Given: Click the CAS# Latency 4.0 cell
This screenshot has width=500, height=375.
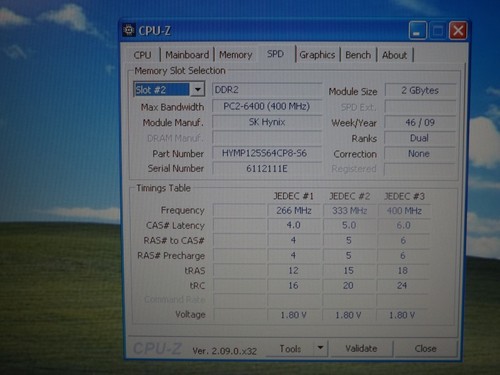Looking at the screenshot, I should (294, 225).
